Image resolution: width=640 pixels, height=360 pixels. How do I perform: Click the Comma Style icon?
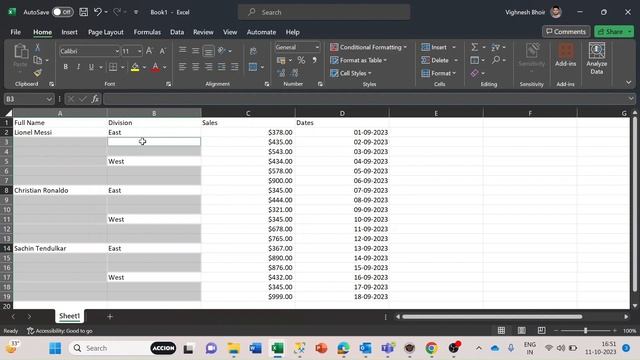tap(314, 60)
